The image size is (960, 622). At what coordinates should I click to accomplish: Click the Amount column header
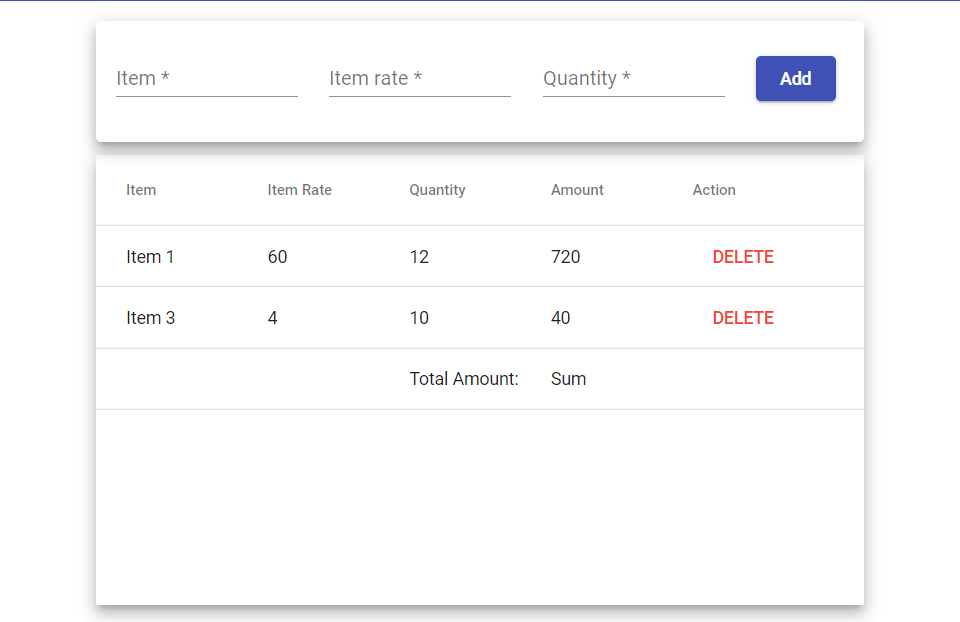pyautogui.click(x=577, y=190)
